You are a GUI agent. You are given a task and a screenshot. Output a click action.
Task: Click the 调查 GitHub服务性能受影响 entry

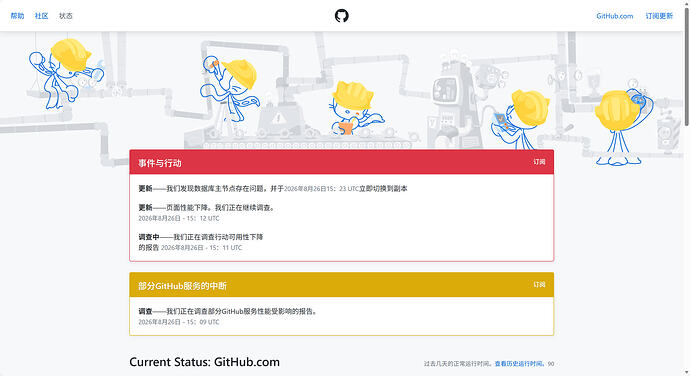coord(228,311)
